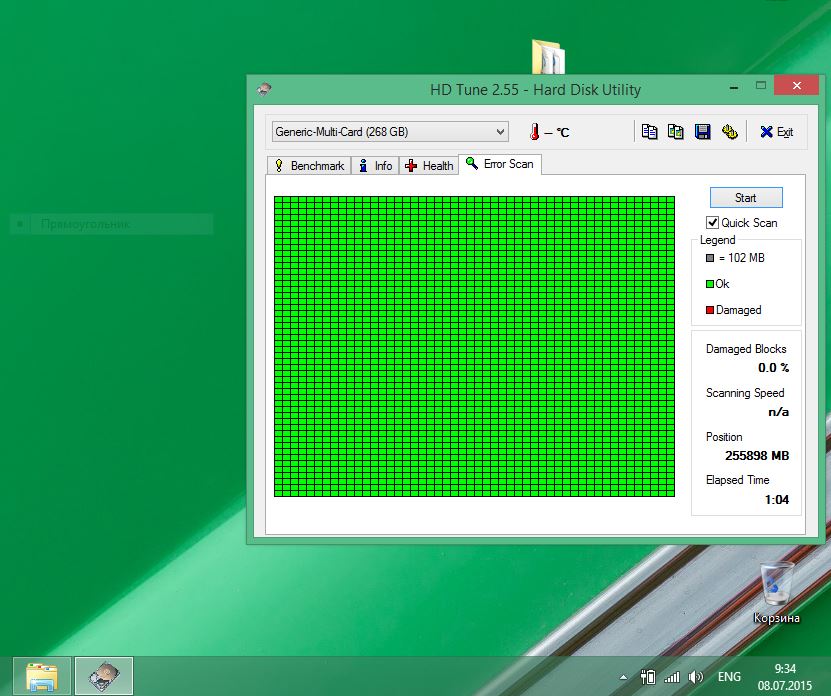Viewport: 831px width, 696px height.
Task: Switch input language from ENG
Action: 730,677
